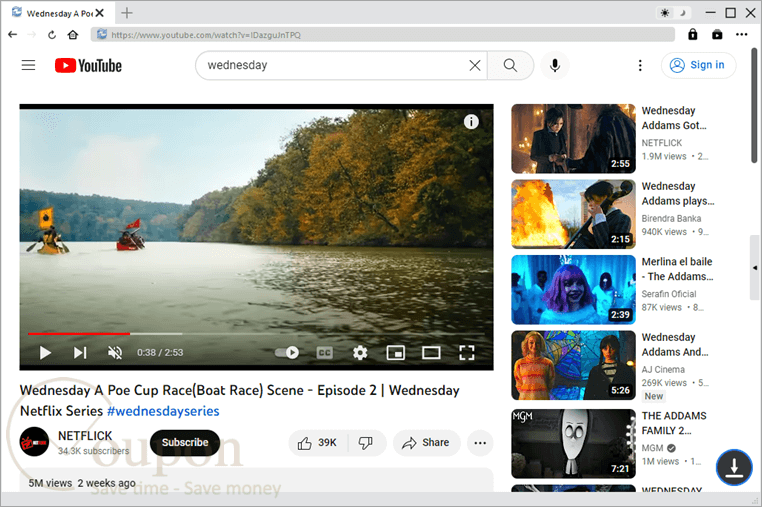The image size is (762, 507).
Task: Play the video
Action: 45,352
